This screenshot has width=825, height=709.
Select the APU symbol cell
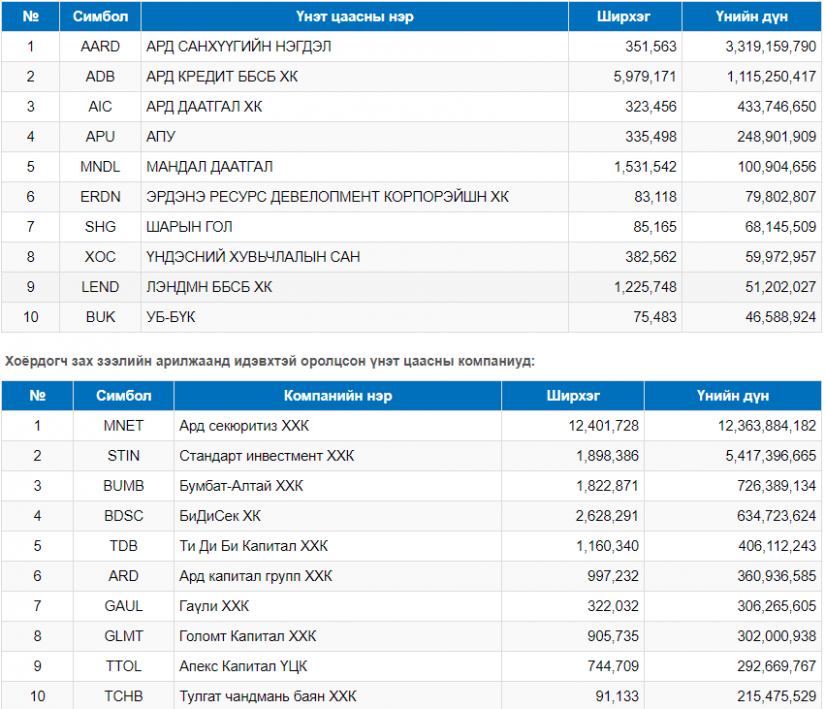(x=100, y=136)
